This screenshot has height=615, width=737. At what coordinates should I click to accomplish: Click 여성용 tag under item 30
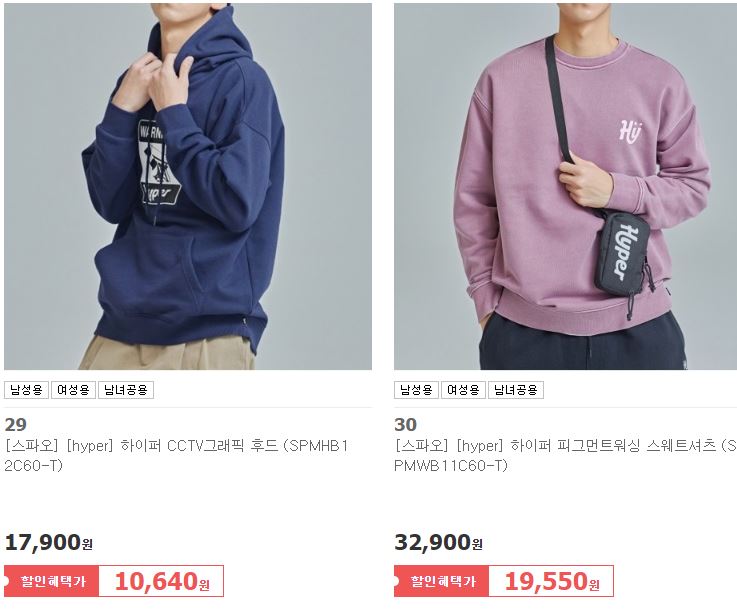click(463, 390)
